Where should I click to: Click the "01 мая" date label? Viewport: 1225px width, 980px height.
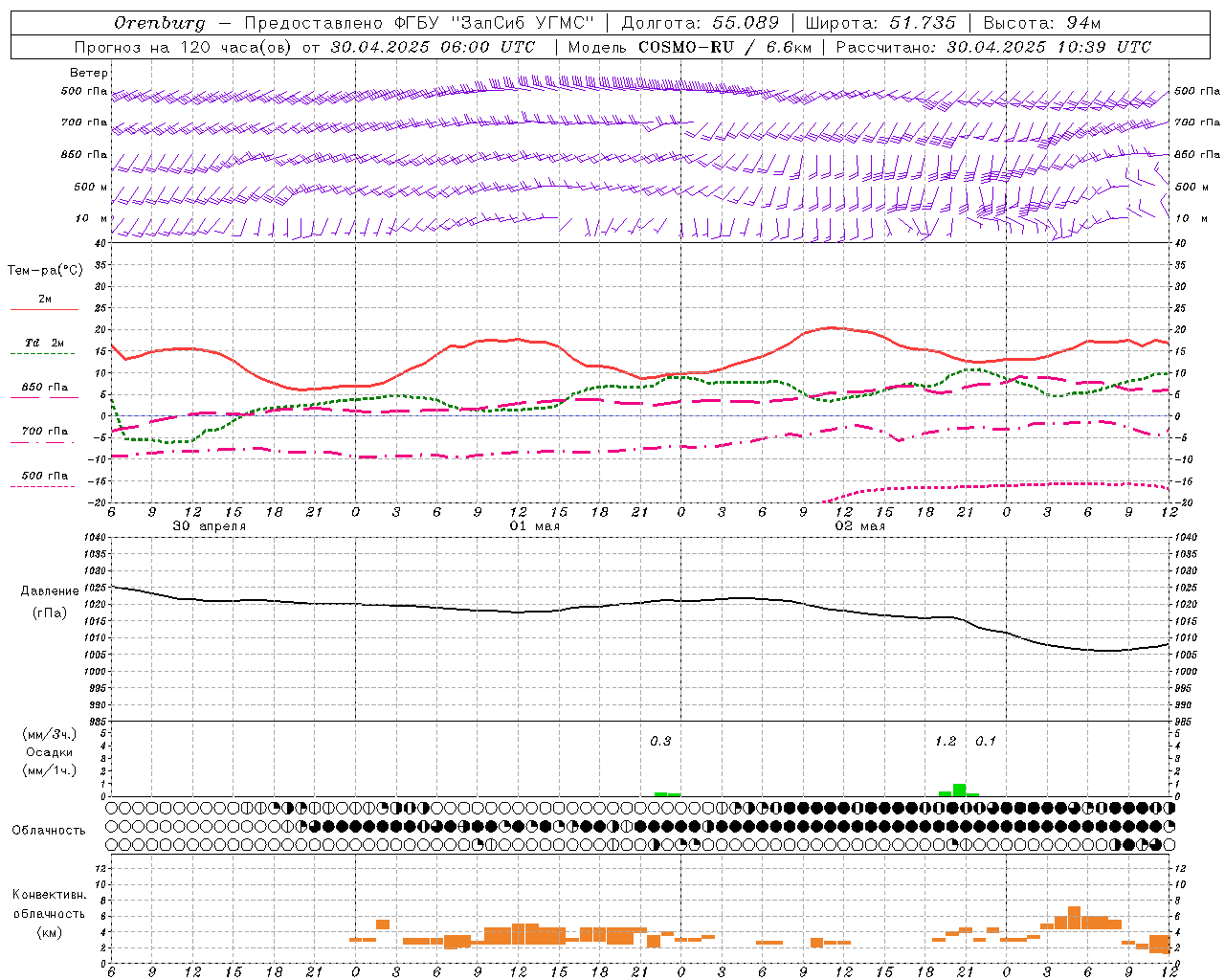534,526
